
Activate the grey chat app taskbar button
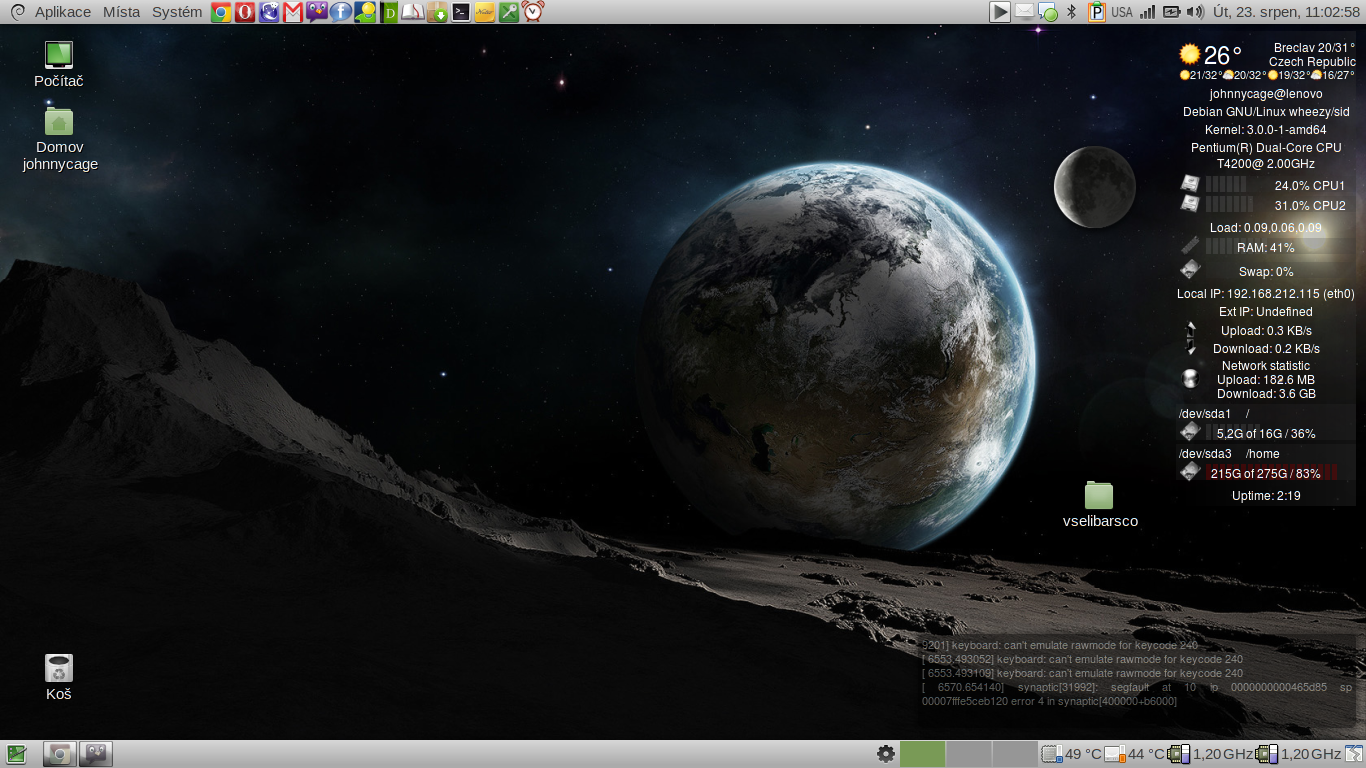point(96,754)
